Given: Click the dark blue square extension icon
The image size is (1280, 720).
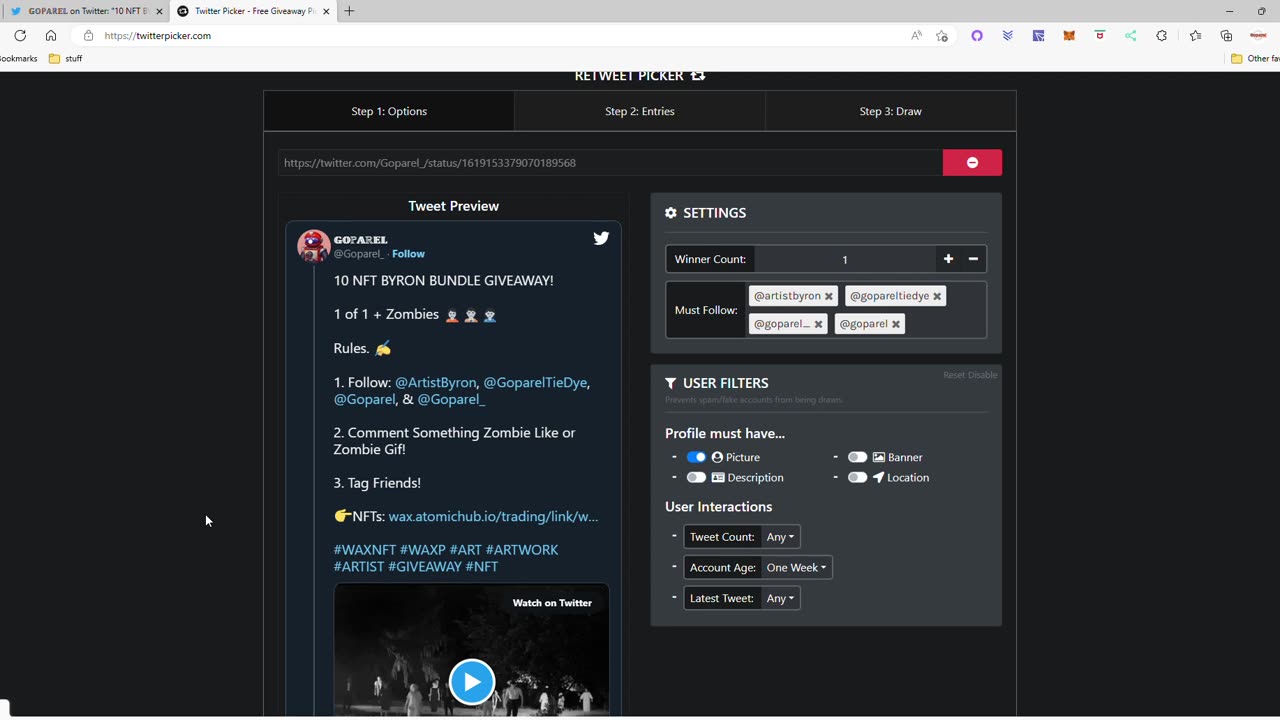Looking at the screenshot, I should pos(1039,36).
